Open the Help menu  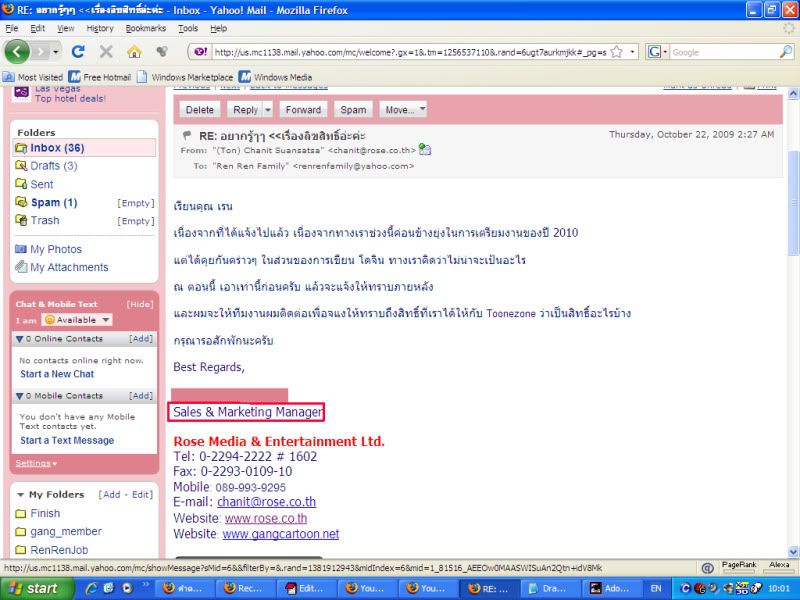tap(218, 28)
